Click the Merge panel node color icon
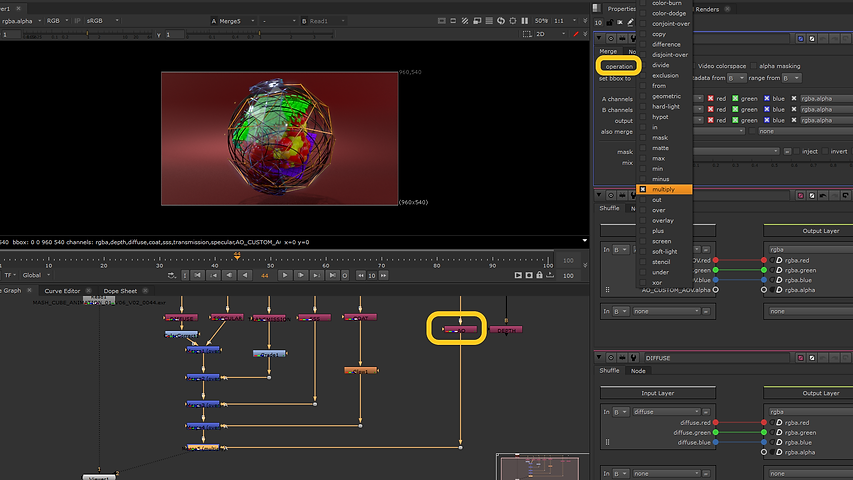Viewport: 853px width, 480px height. coord(800,39)
